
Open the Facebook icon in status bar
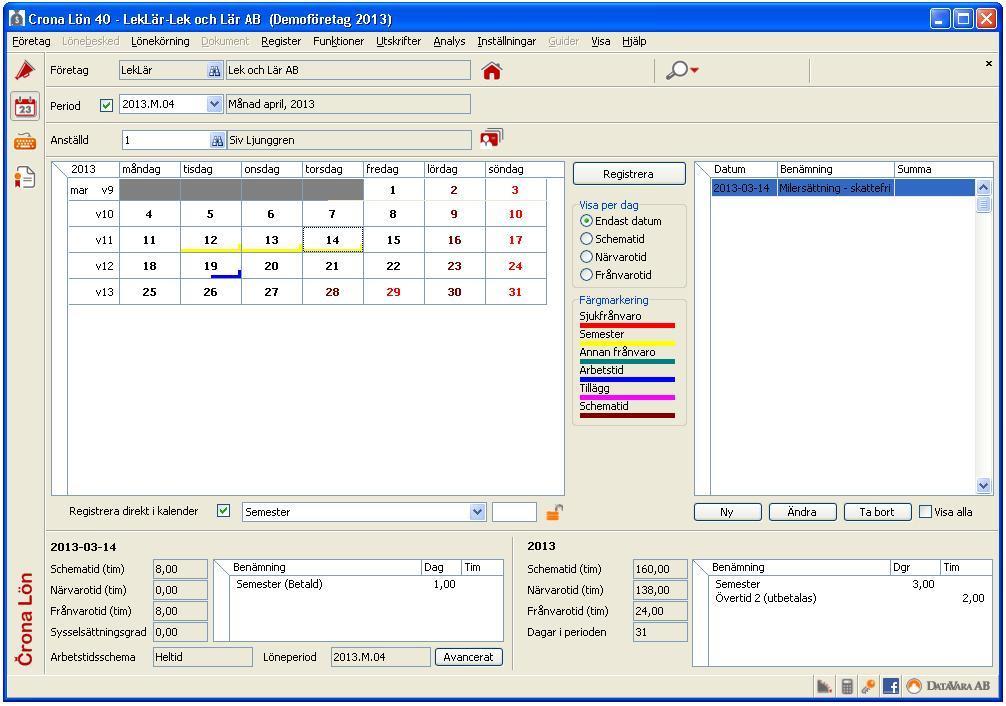[891, 686]
